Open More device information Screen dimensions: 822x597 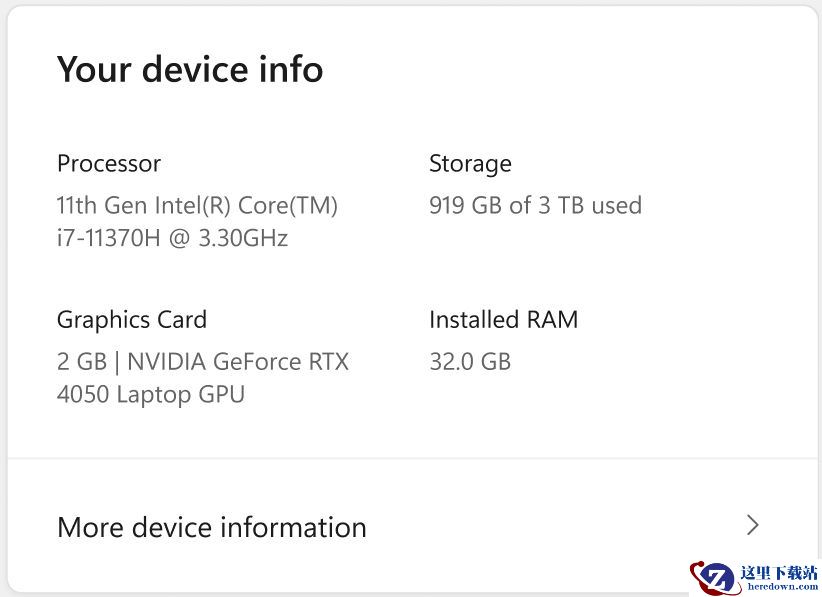212,527
